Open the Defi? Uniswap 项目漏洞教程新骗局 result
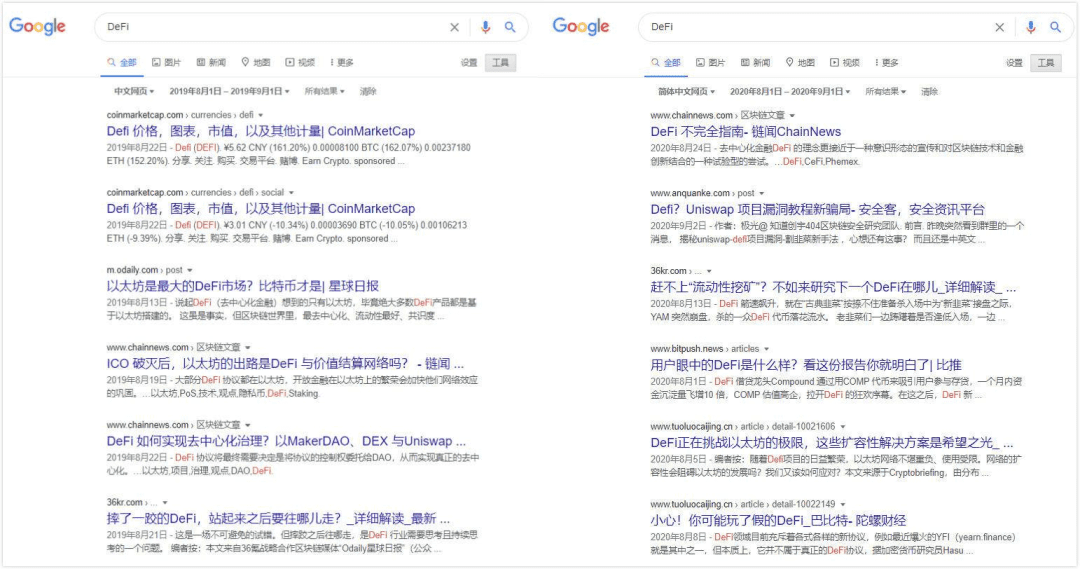This screenshot has height=569, width=1080. point(818,209)
